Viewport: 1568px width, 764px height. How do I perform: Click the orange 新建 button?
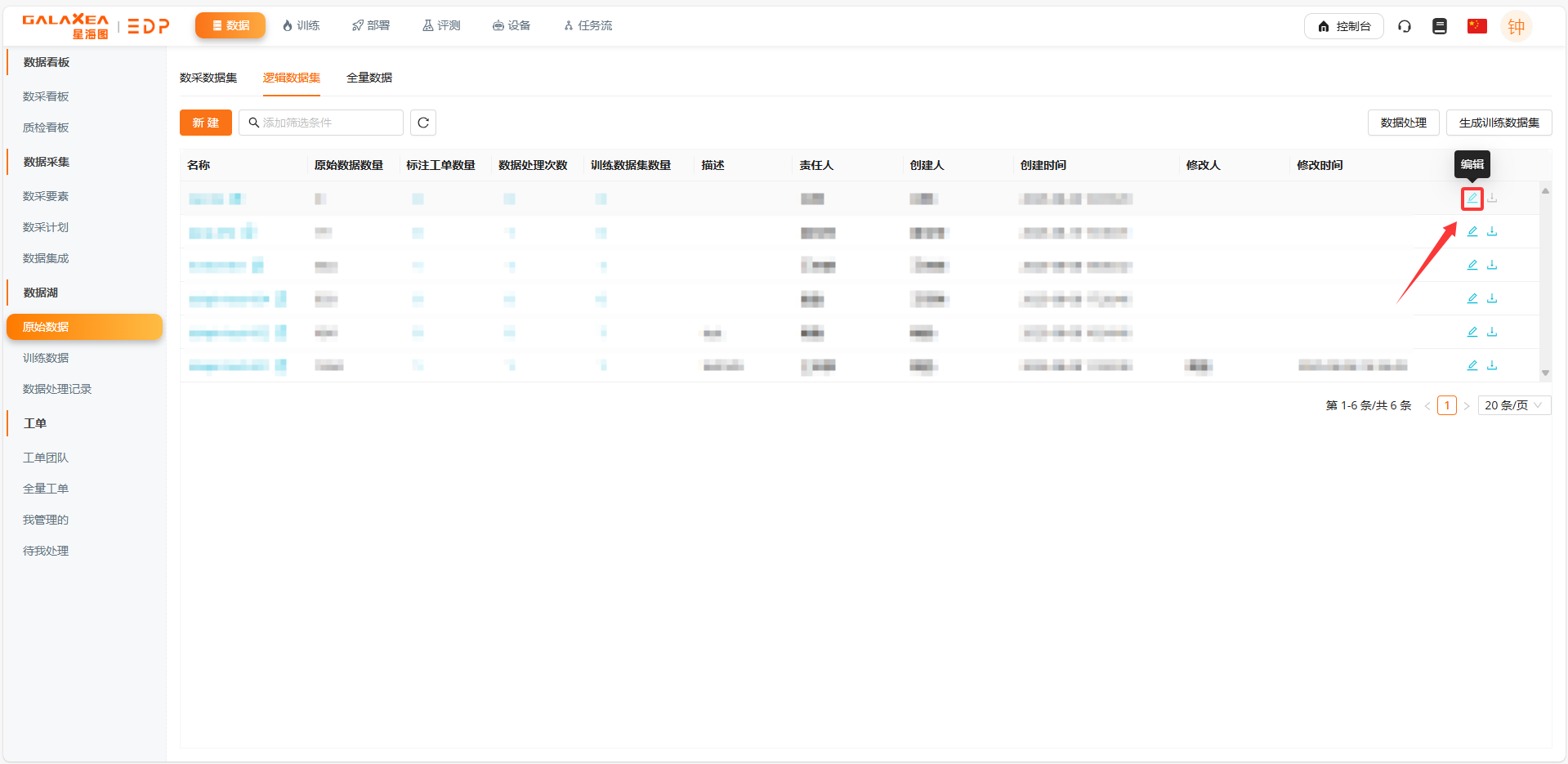(x=206, y=123)
